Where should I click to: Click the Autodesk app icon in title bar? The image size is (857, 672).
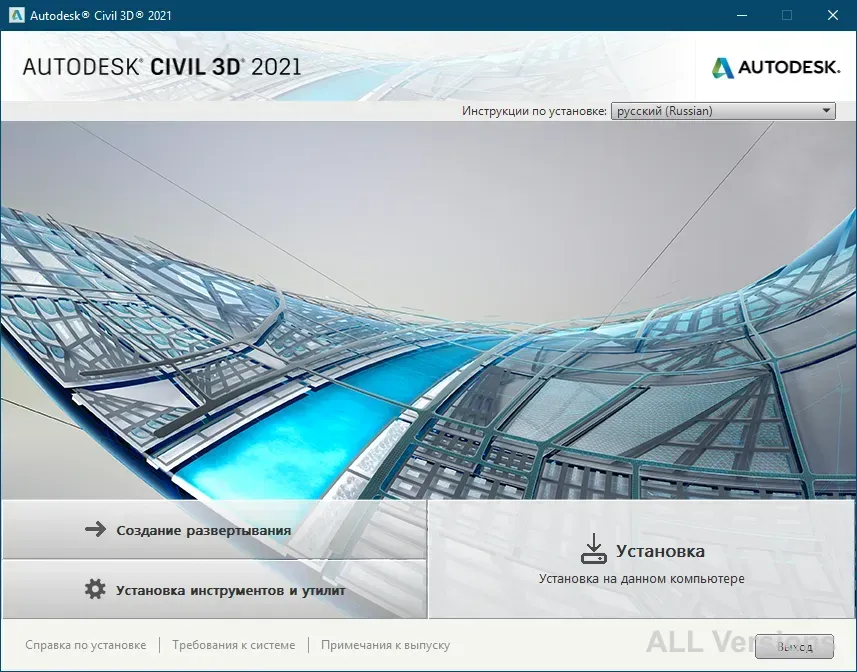pyautogui.click(x=16, y=15)
